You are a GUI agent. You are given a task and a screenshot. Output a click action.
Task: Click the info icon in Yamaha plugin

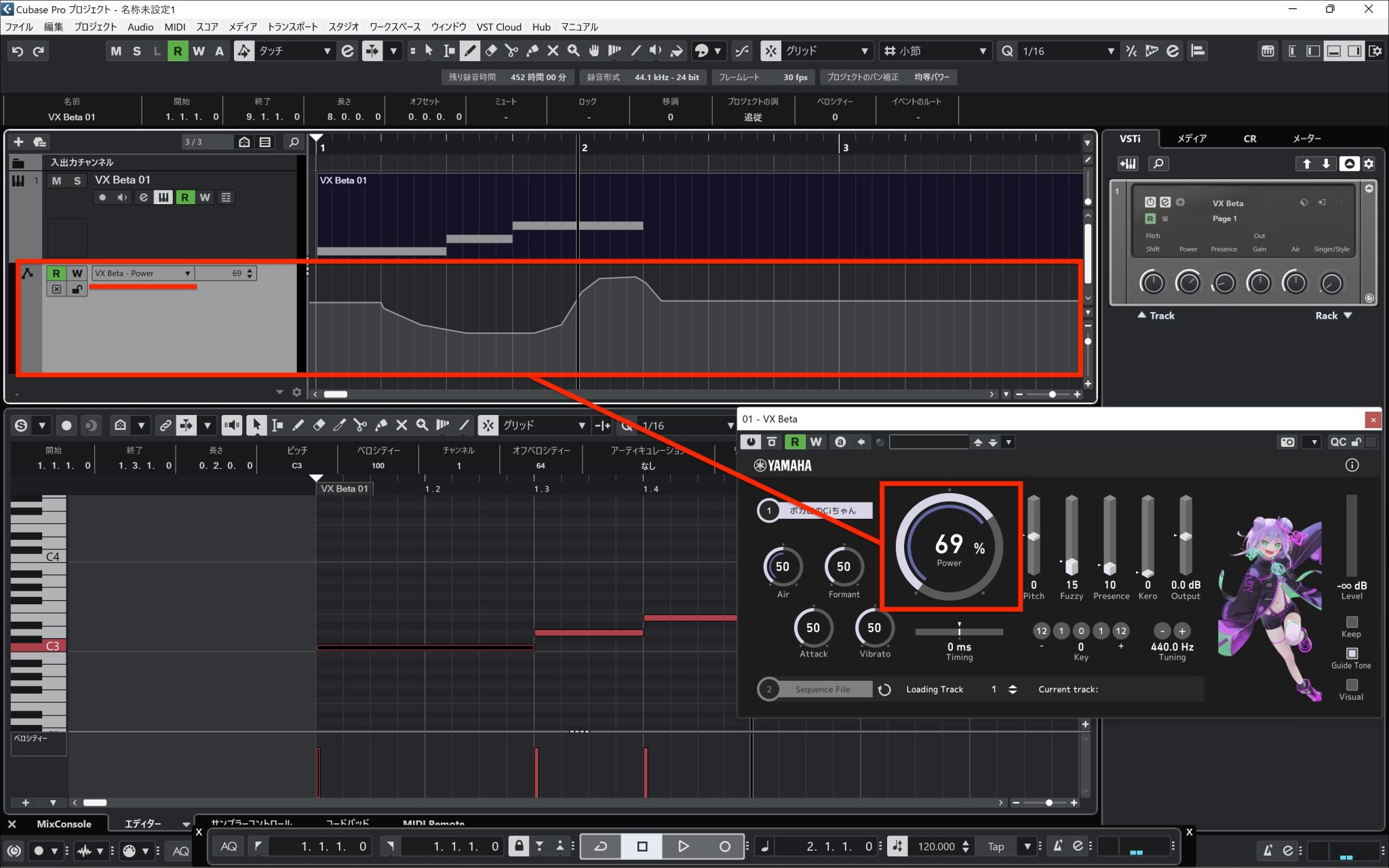(x=1352, y=465)
